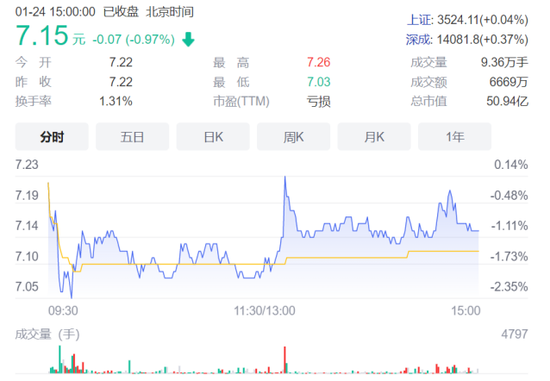Click the green down arrow beside -0.97%
The width and height of the screenshot is (550, 381).
188,39
